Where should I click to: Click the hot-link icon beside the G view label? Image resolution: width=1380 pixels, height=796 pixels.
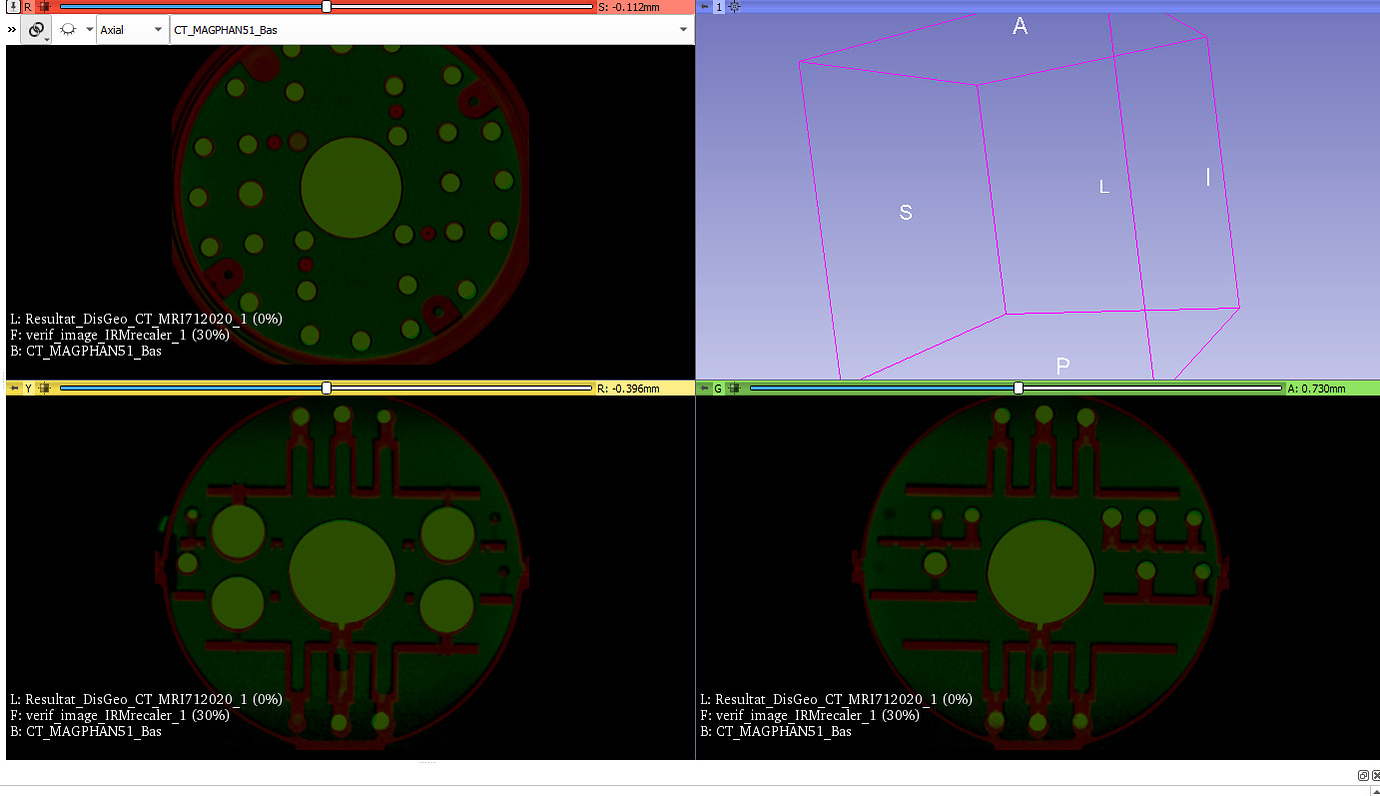[x=736, y=388]
